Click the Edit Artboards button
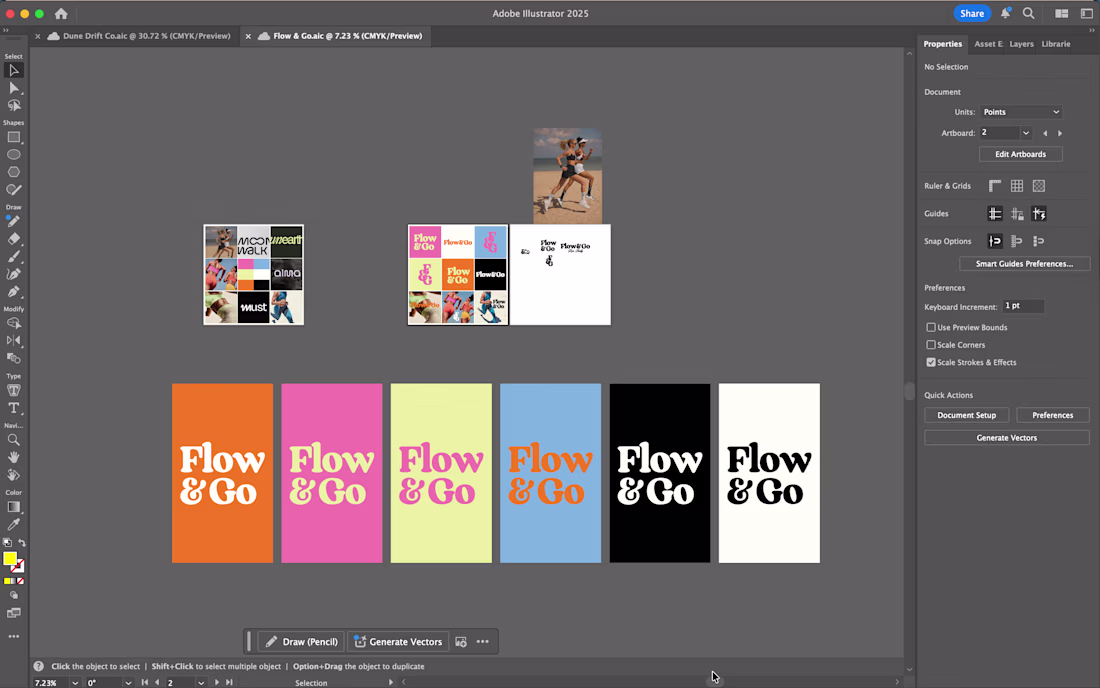Image resolution: width=1100 pixels, height=688 pixels. [1021, 154]
